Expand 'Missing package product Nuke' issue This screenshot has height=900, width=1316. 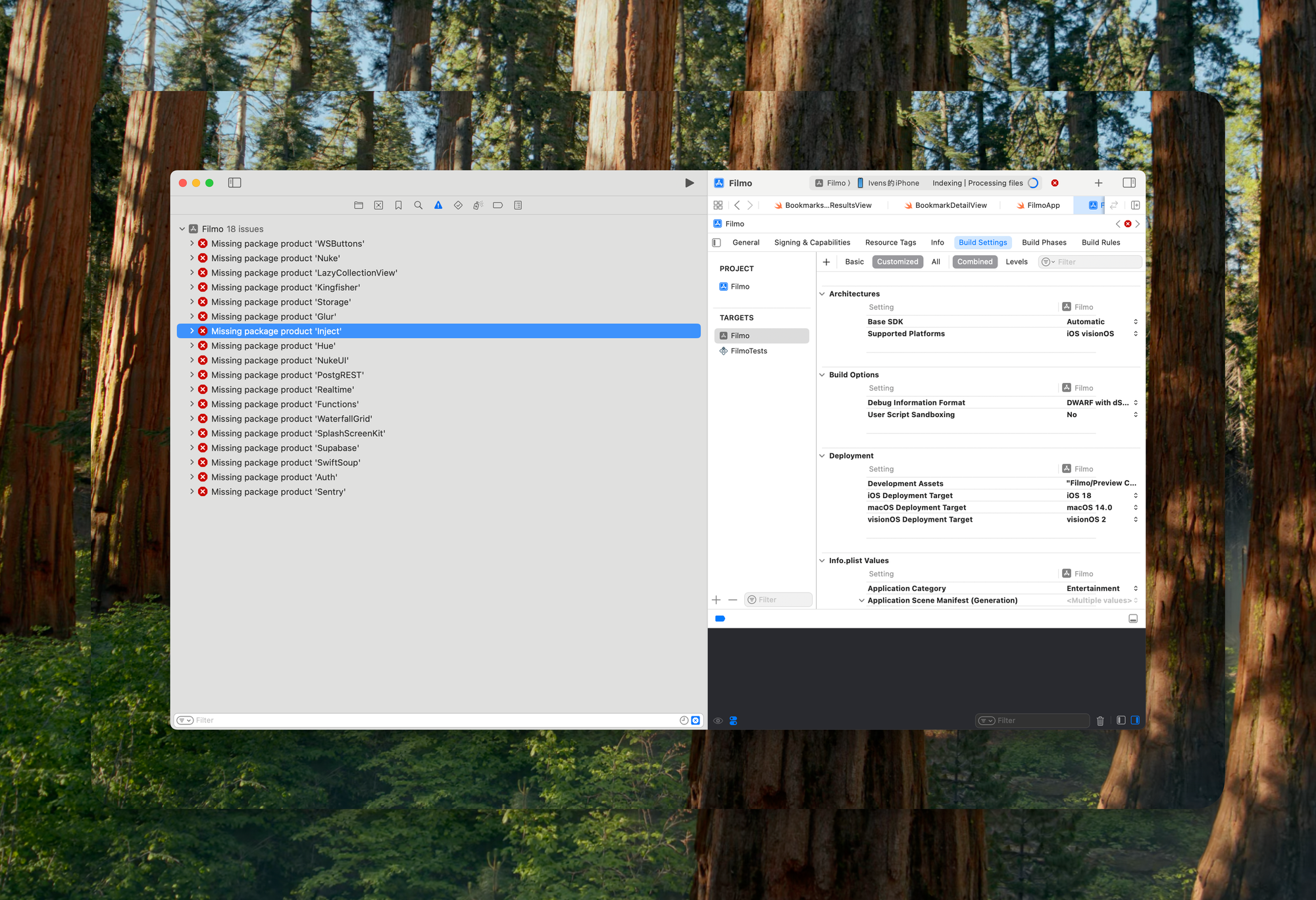[192, 259]
